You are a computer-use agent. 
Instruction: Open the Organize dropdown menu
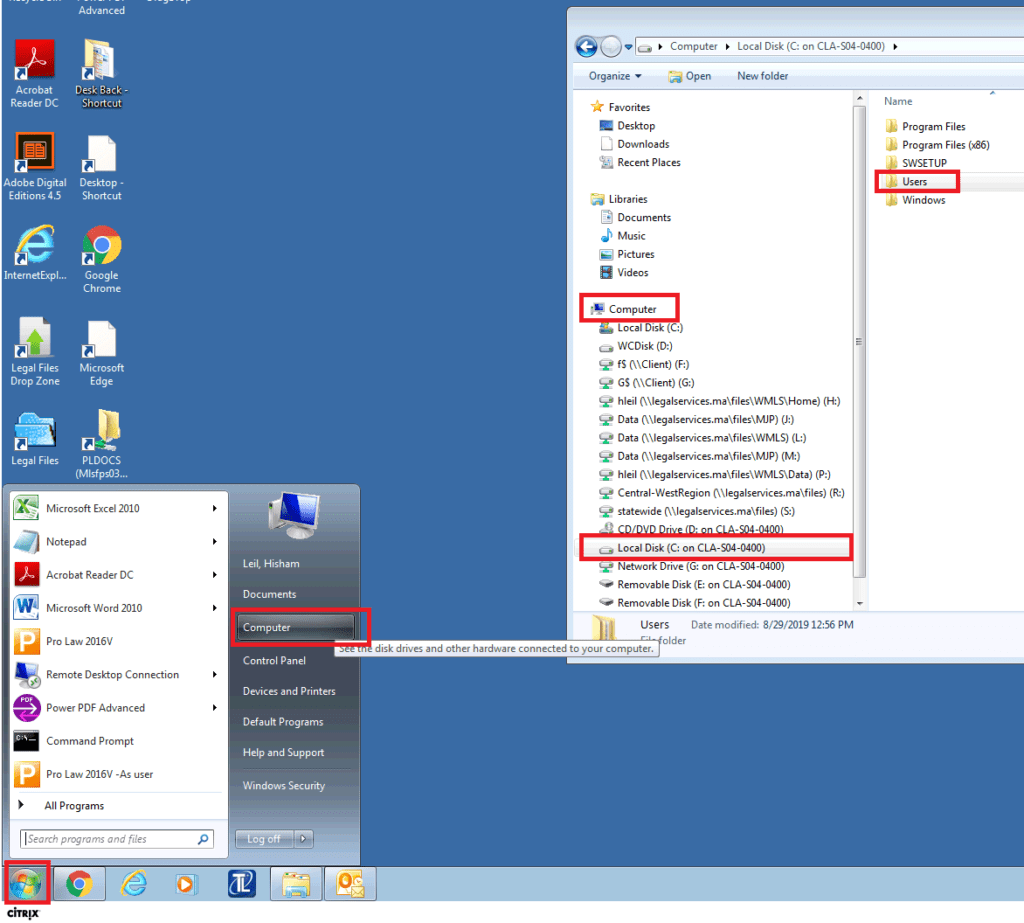(x=613, y=76)
